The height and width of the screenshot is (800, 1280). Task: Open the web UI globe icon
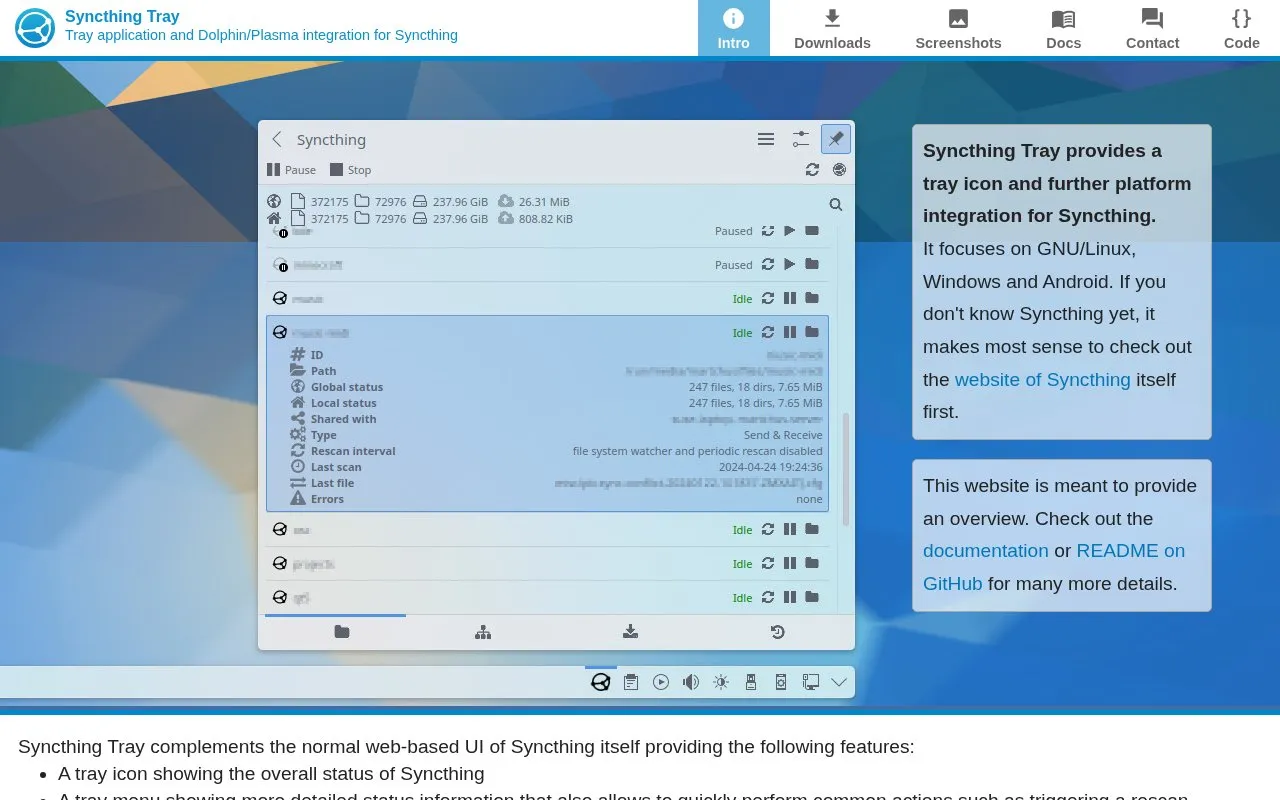coord(839,170)
